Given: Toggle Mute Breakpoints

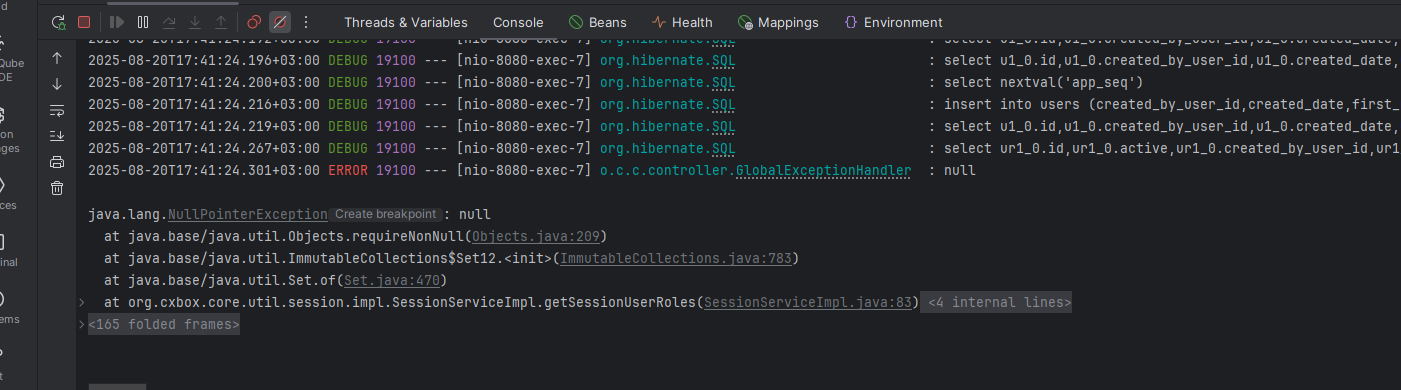Looking at the screenshot, I should (x=280, y=21).
